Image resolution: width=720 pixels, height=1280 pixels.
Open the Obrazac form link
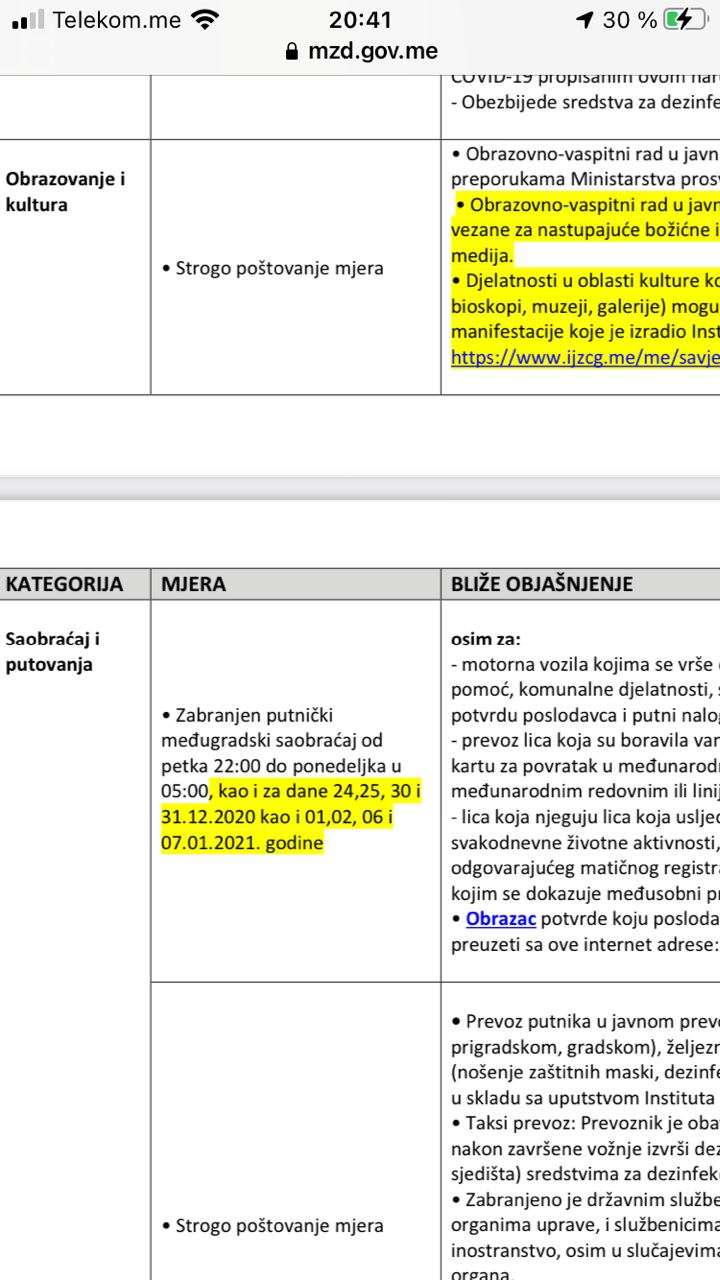[501, 917]
